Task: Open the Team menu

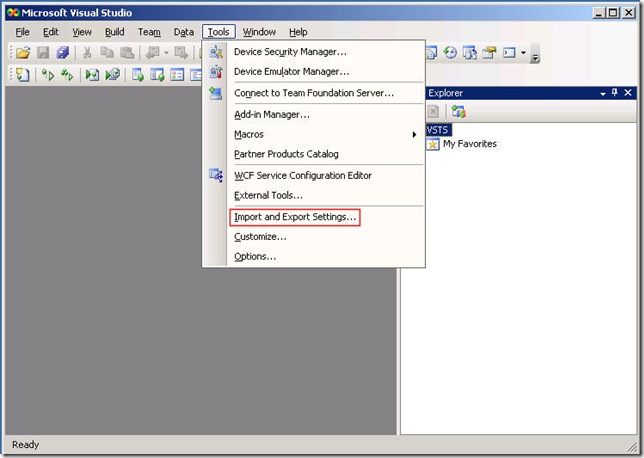Action: pos(149,32)
